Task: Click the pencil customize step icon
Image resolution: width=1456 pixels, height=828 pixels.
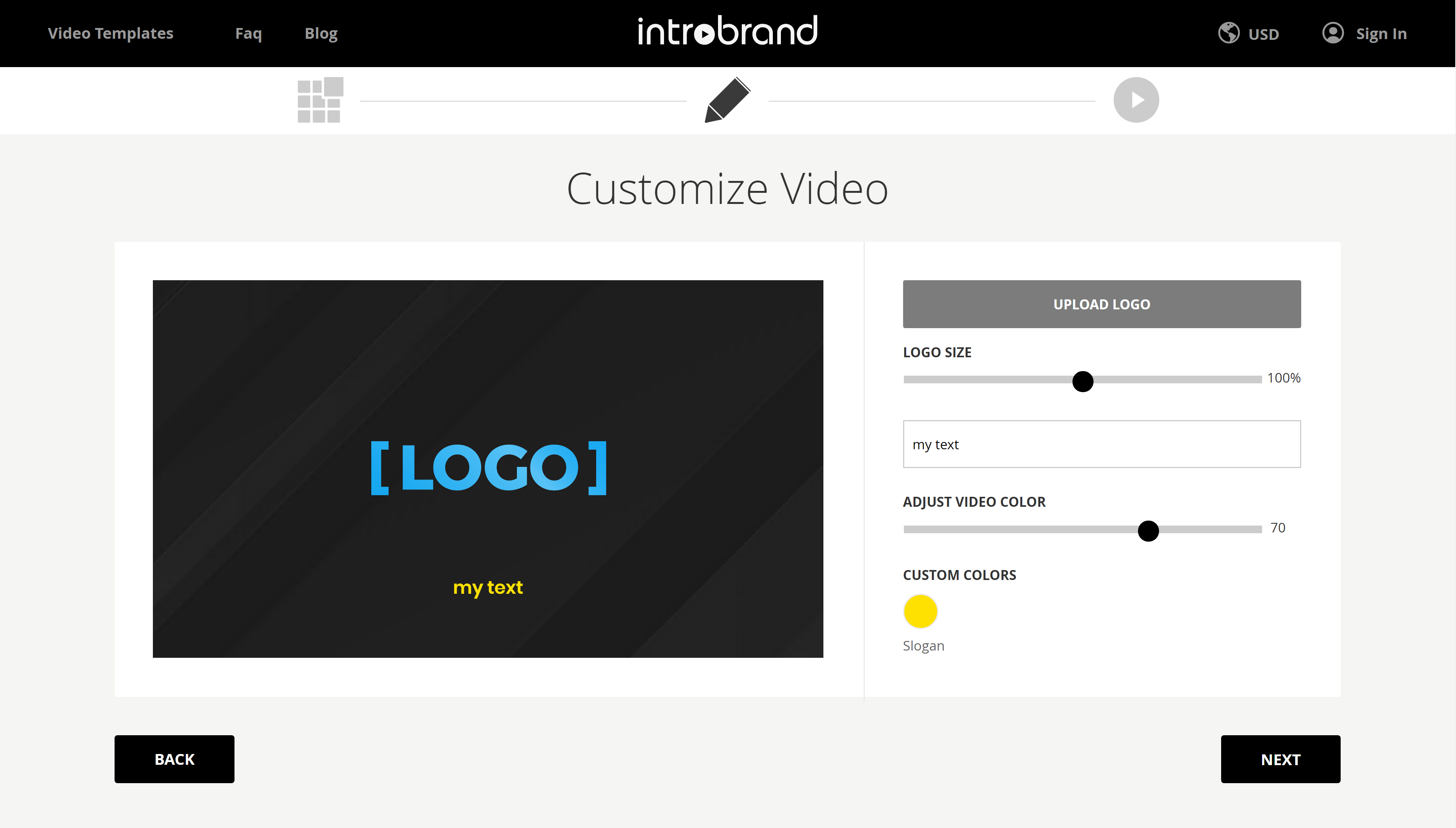Action: tap(728, 100)
